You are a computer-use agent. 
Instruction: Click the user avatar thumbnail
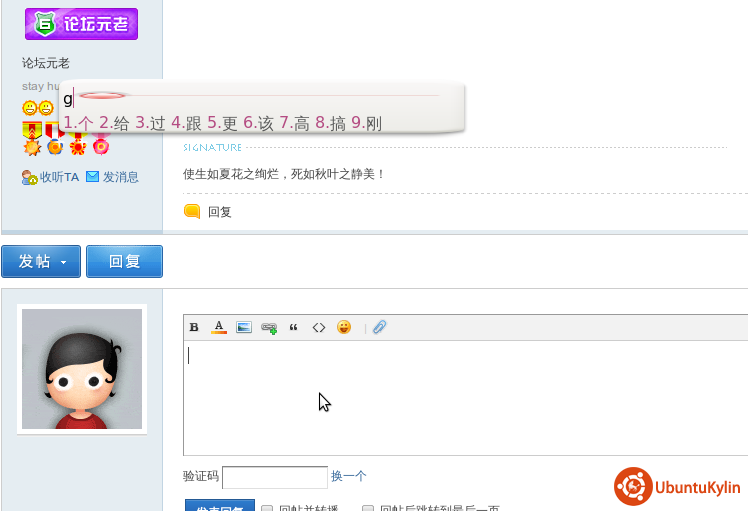coord(82,369)
